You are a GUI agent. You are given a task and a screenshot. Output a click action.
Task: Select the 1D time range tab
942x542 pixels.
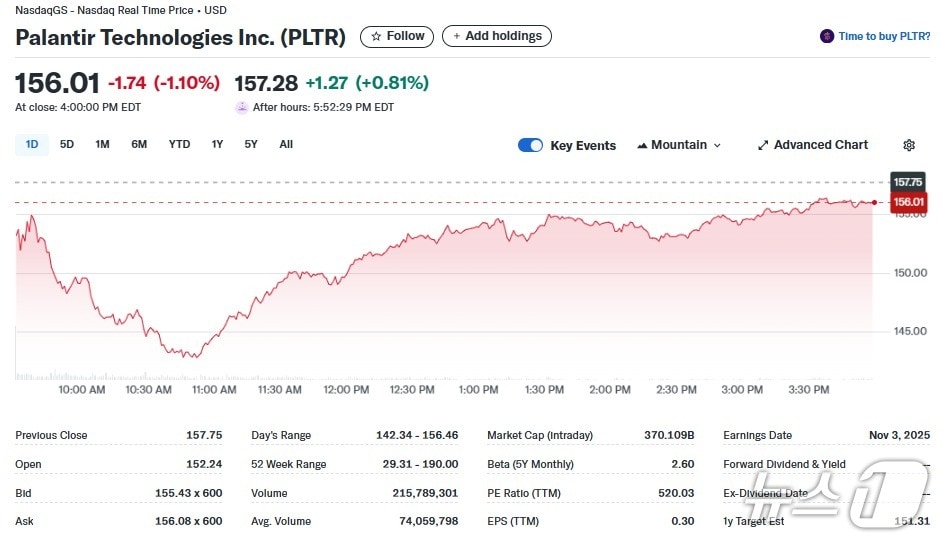32,144
